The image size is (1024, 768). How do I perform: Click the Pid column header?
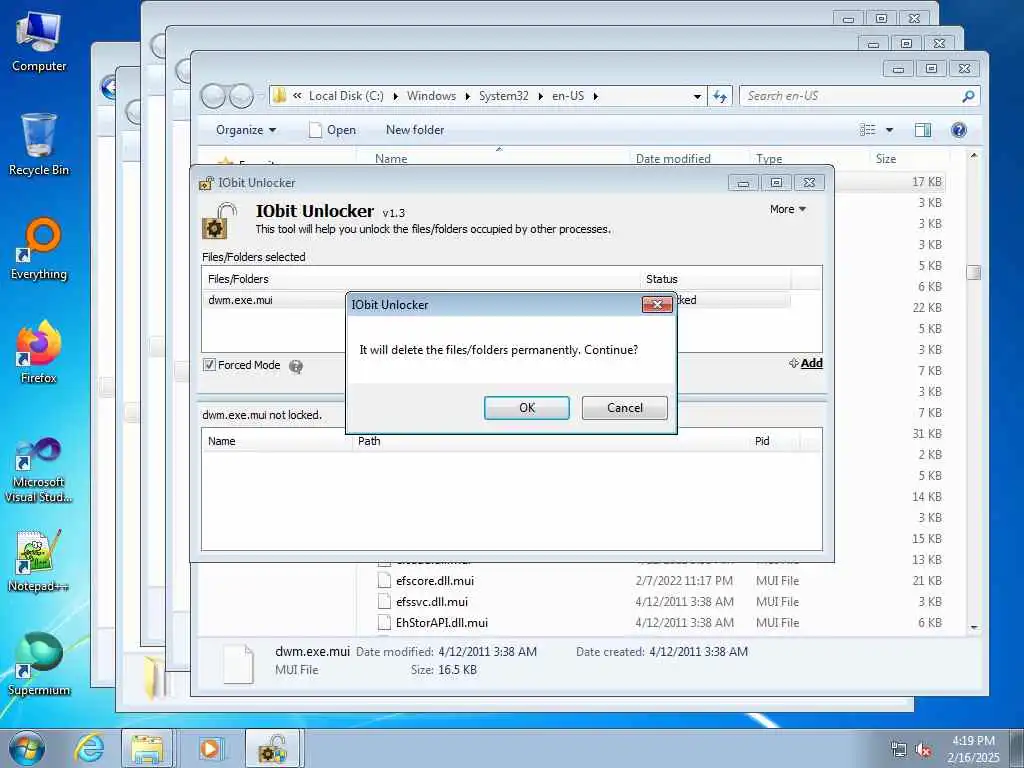click(x=775, y=441)
